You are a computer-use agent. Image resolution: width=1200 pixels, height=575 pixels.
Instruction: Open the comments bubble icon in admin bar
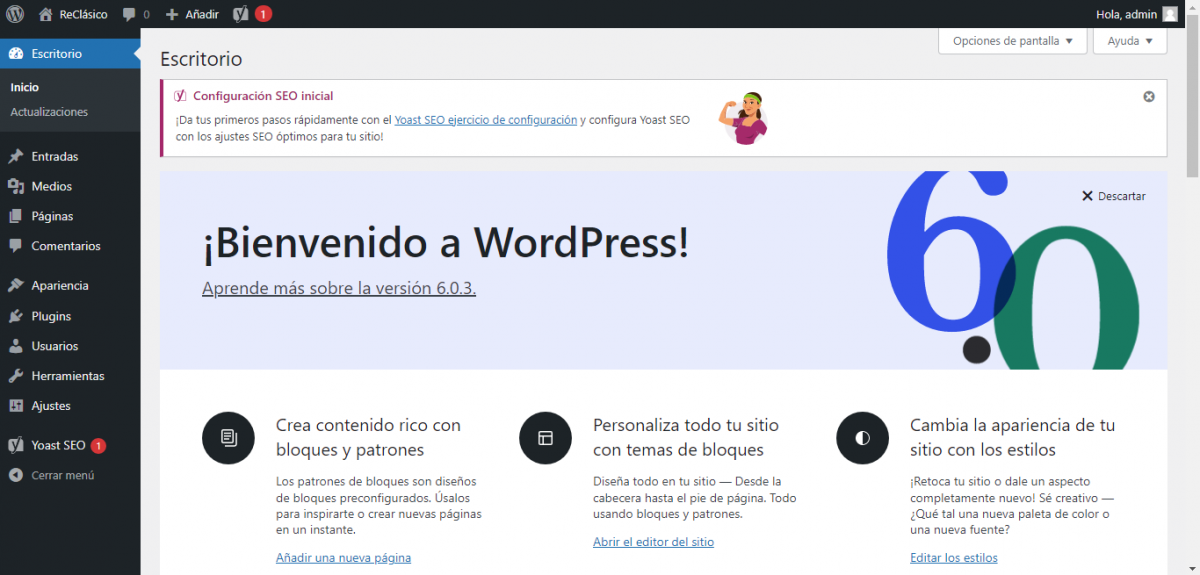coord(129,14)
